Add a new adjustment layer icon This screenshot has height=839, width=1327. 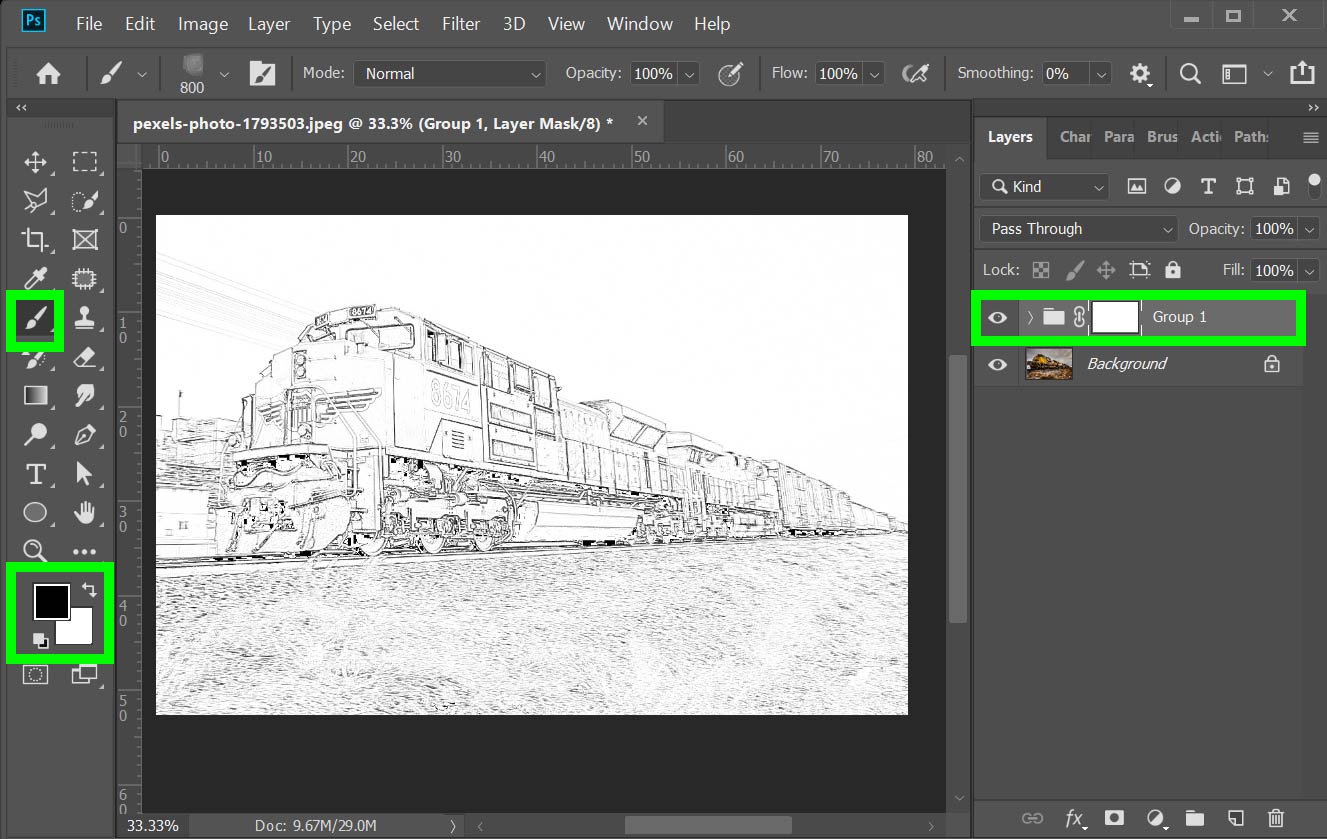tap(1156, 818)
